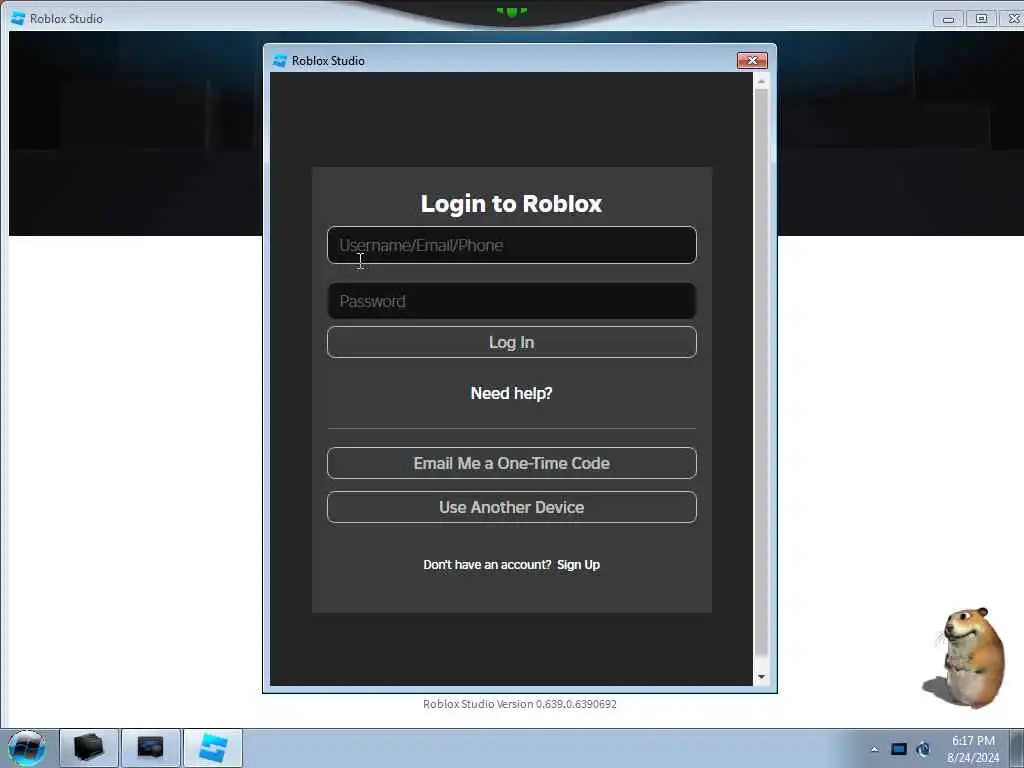Click the login dialog vertical scrollbar thumb
1024x768 pixels.
tap(761, 372)
